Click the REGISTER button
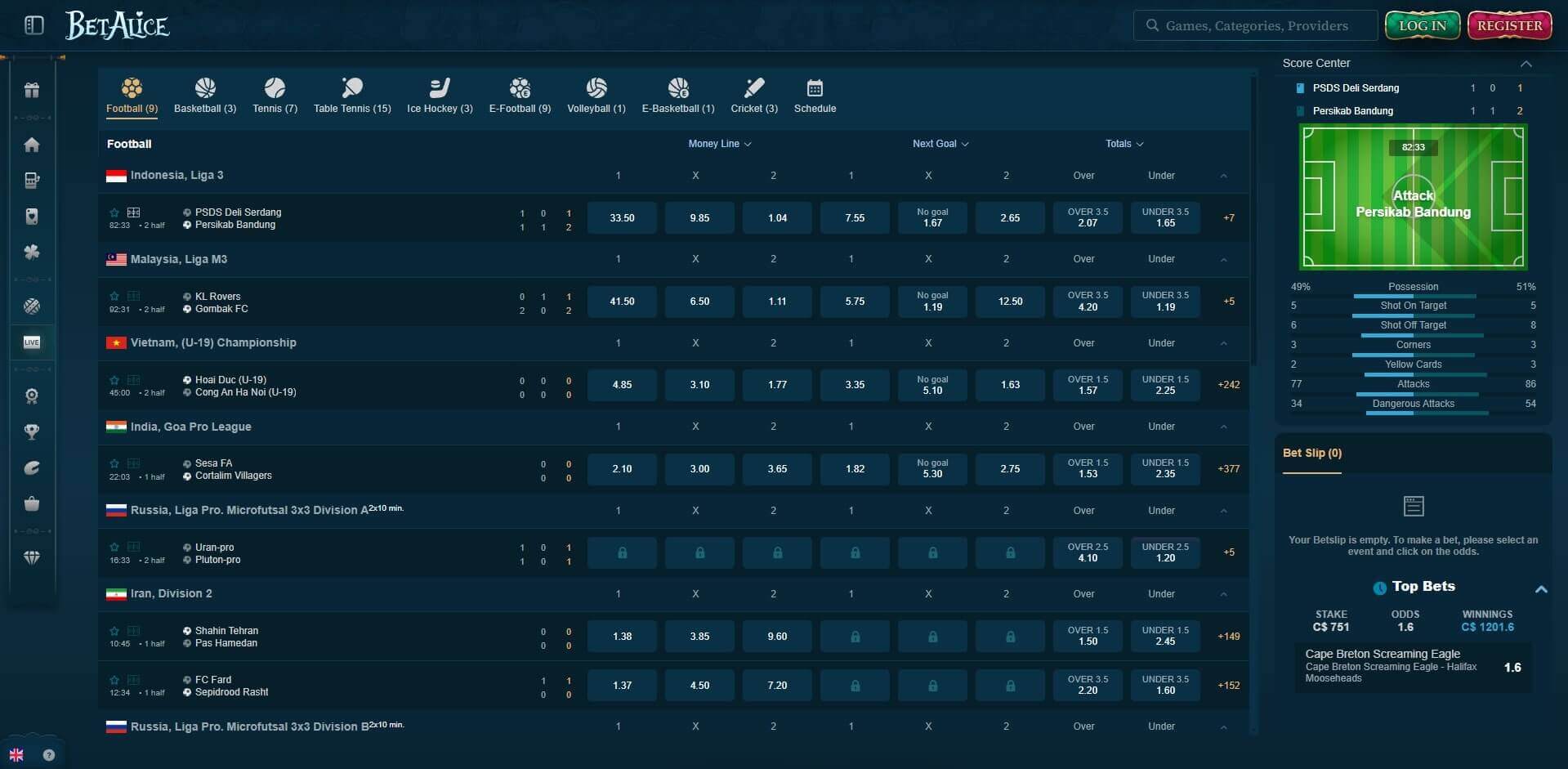Image resolution: width=1568 pixels, height=769 pixels. (1508, 25)
